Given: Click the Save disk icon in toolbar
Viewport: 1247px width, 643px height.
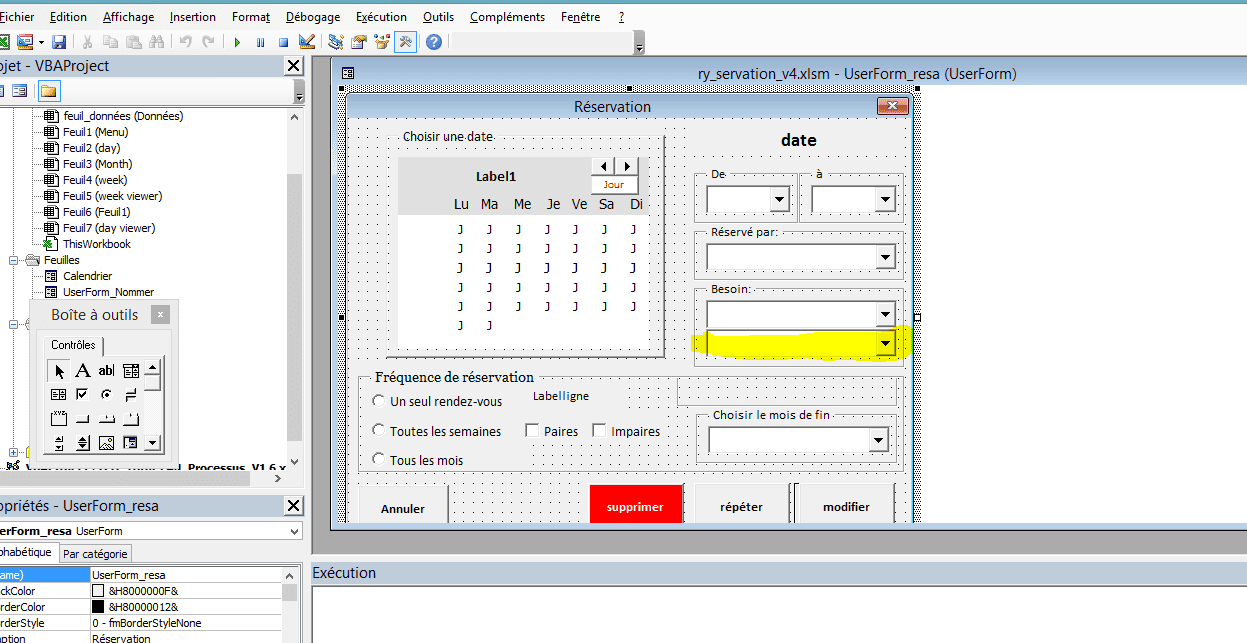Looking at the screenshot, I should (59, 42).
